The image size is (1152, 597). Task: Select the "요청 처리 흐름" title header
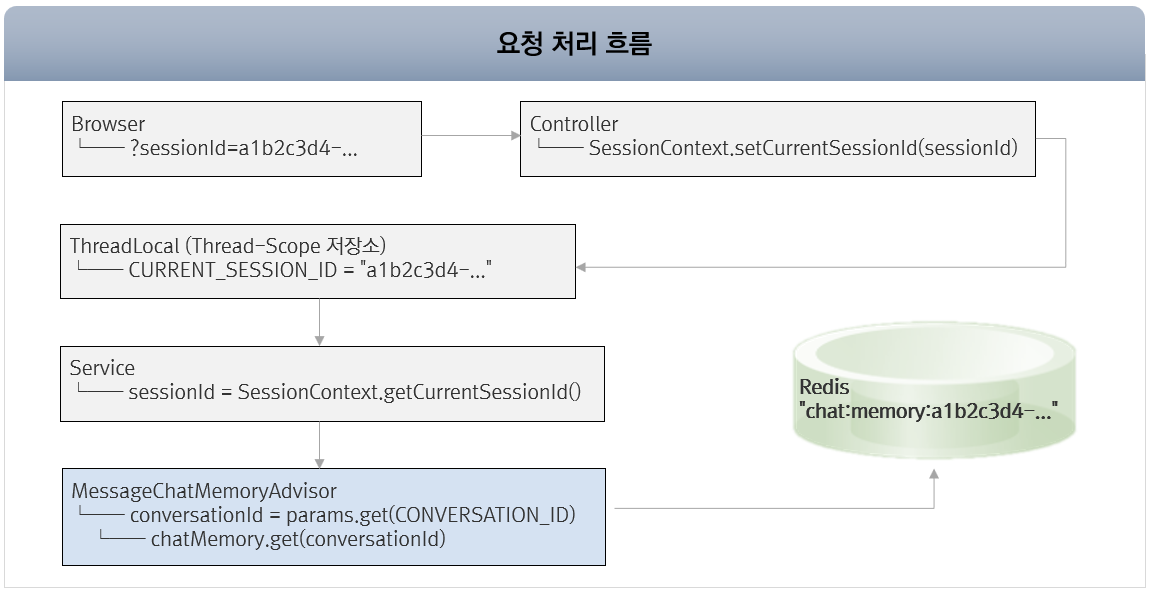coord(574,44)
